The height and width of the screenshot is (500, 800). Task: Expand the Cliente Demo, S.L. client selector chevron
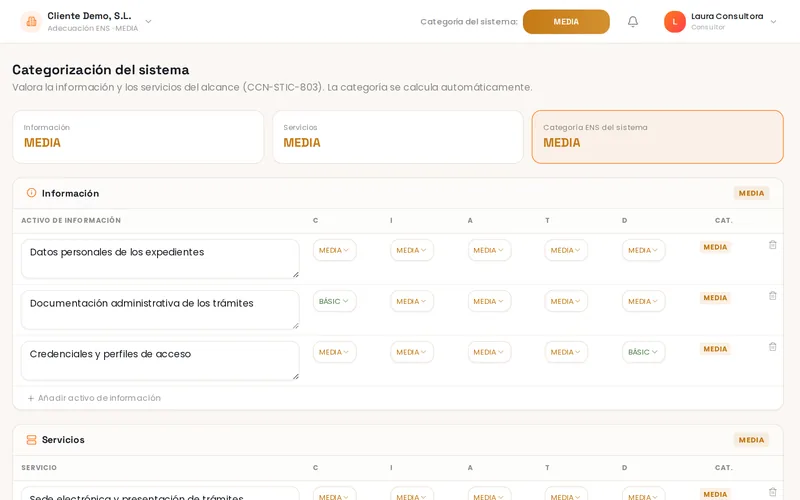(148, 21)
